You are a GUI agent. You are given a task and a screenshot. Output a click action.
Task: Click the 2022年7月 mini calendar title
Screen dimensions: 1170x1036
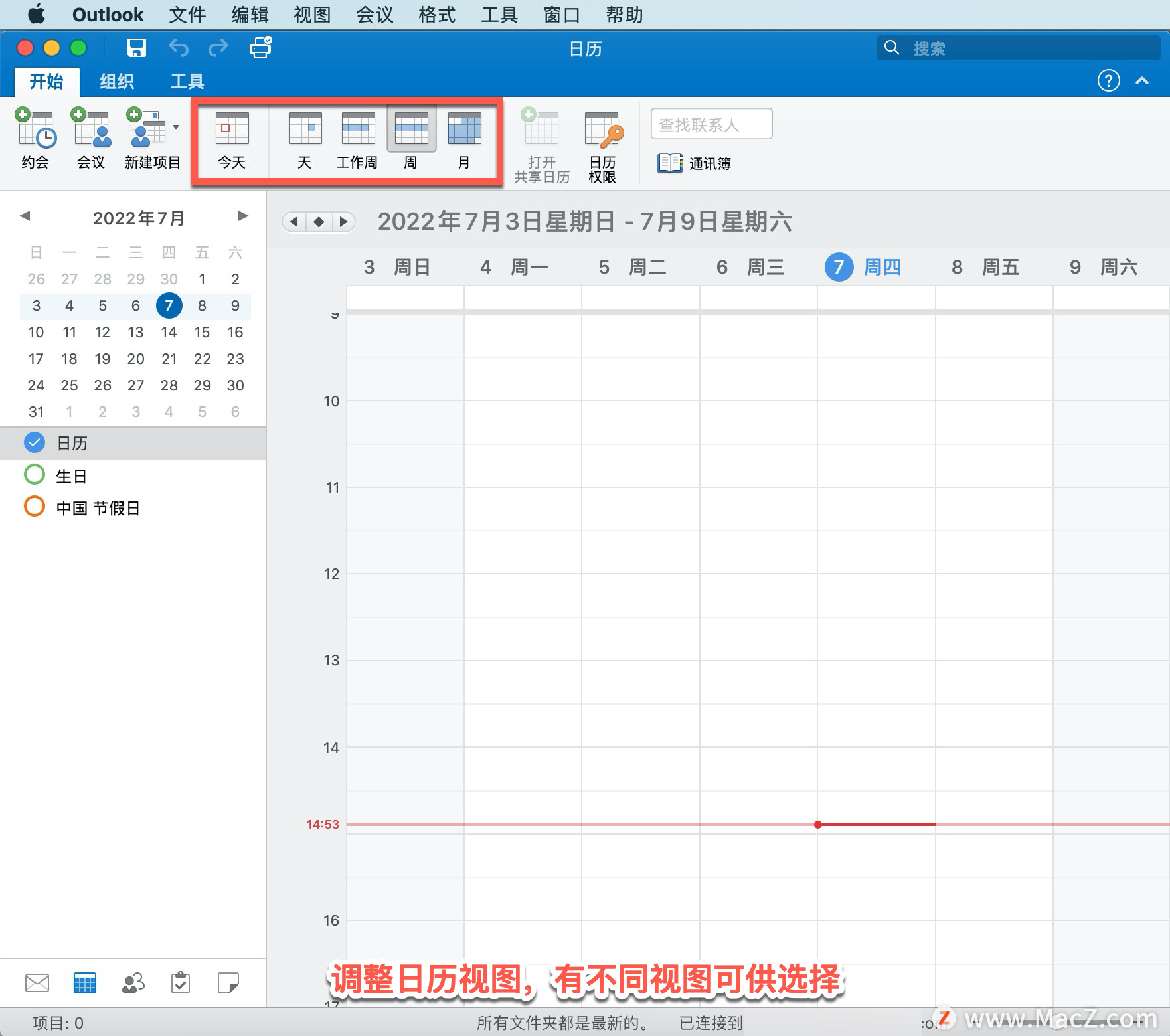139,218
